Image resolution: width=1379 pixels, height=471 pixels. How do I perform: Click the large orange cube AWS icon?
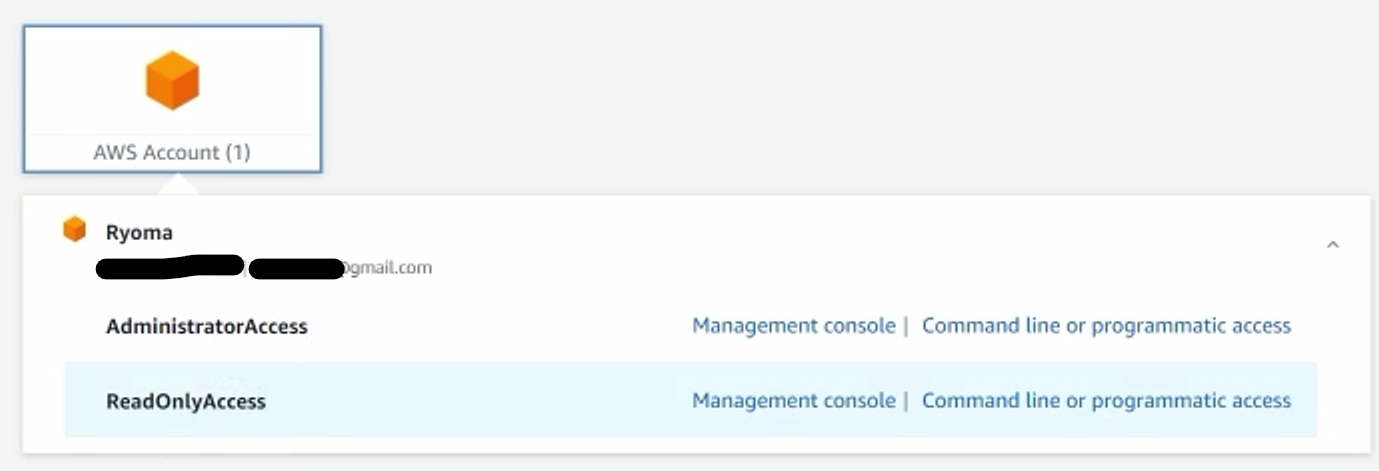coord(172,80)
